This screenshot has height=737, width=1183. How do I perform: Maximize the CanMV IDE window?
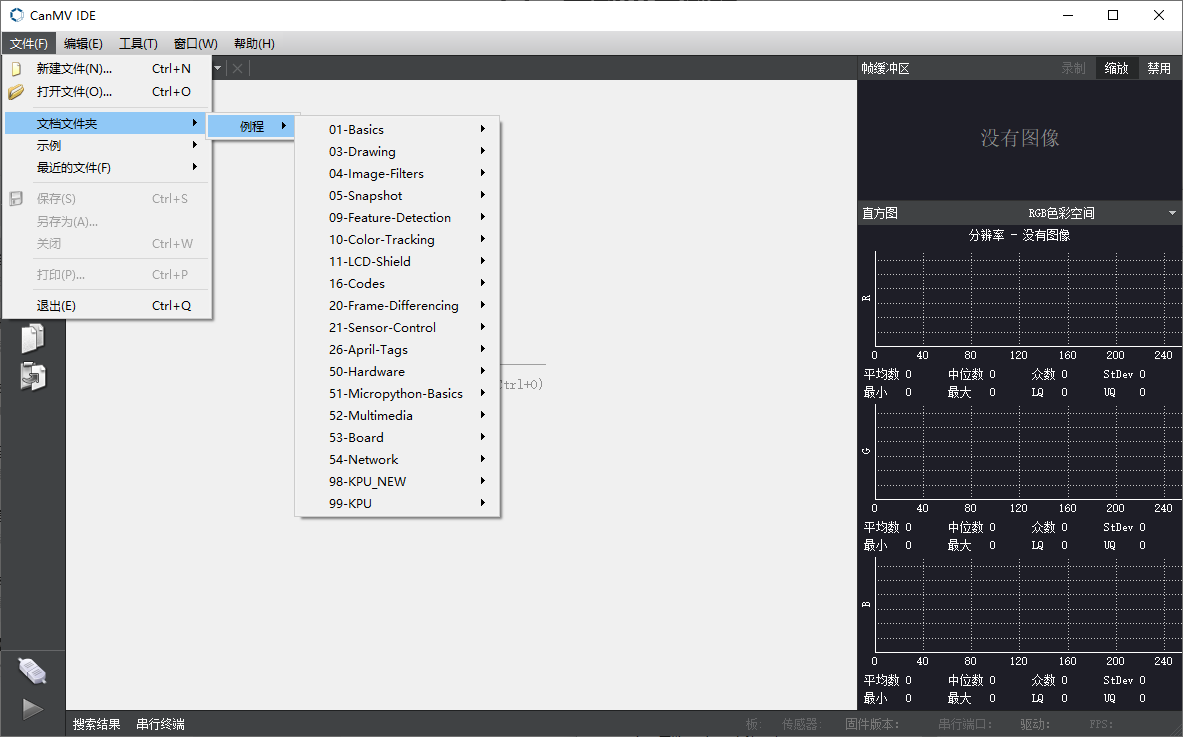tap(1113, 15)
